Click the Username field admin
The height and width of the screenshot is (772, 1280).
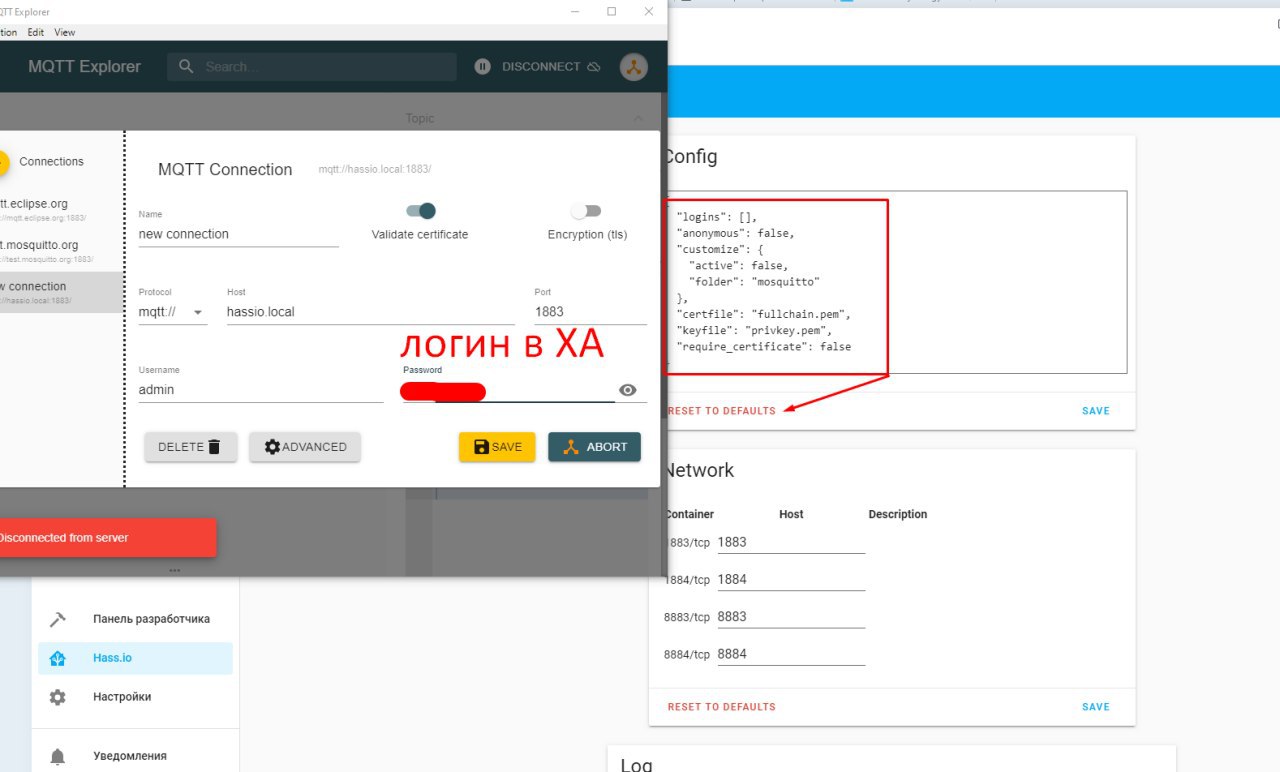click(x=260, y=390)
